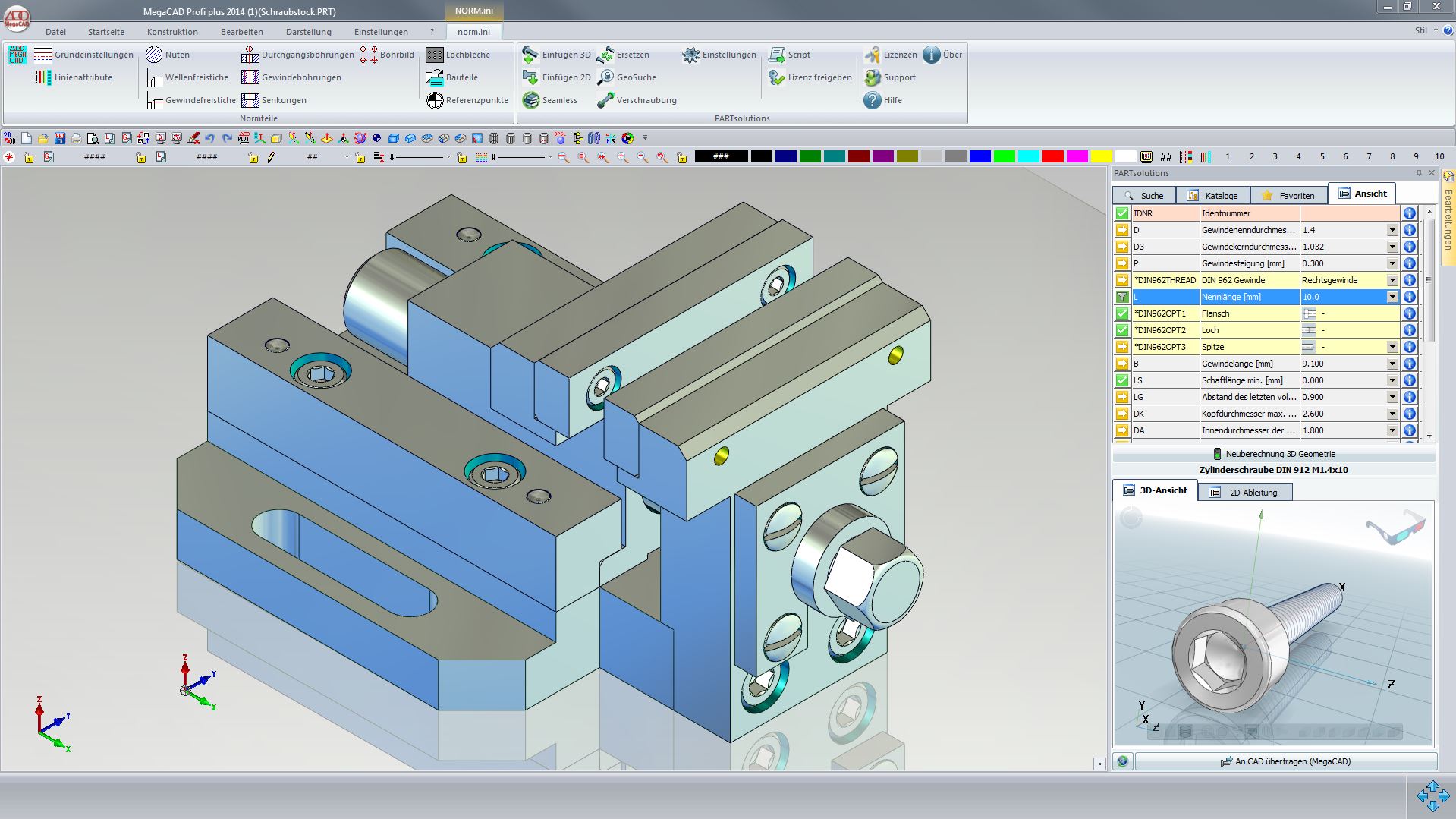The height and width of the screenshot is (819, 1456).
Task: Open the Lizenzen key icon
Action: pos(873,55)
